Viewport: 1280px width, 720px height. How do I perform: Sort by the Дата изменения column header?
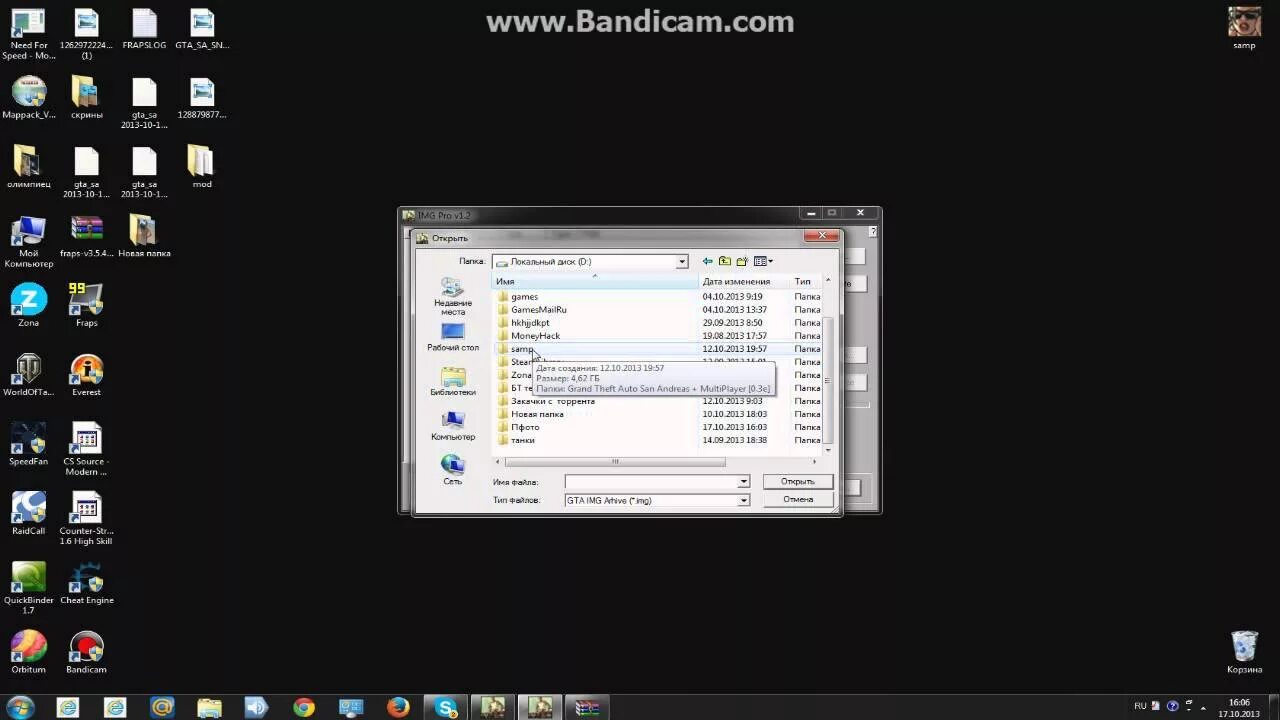(x=744, y=282)
